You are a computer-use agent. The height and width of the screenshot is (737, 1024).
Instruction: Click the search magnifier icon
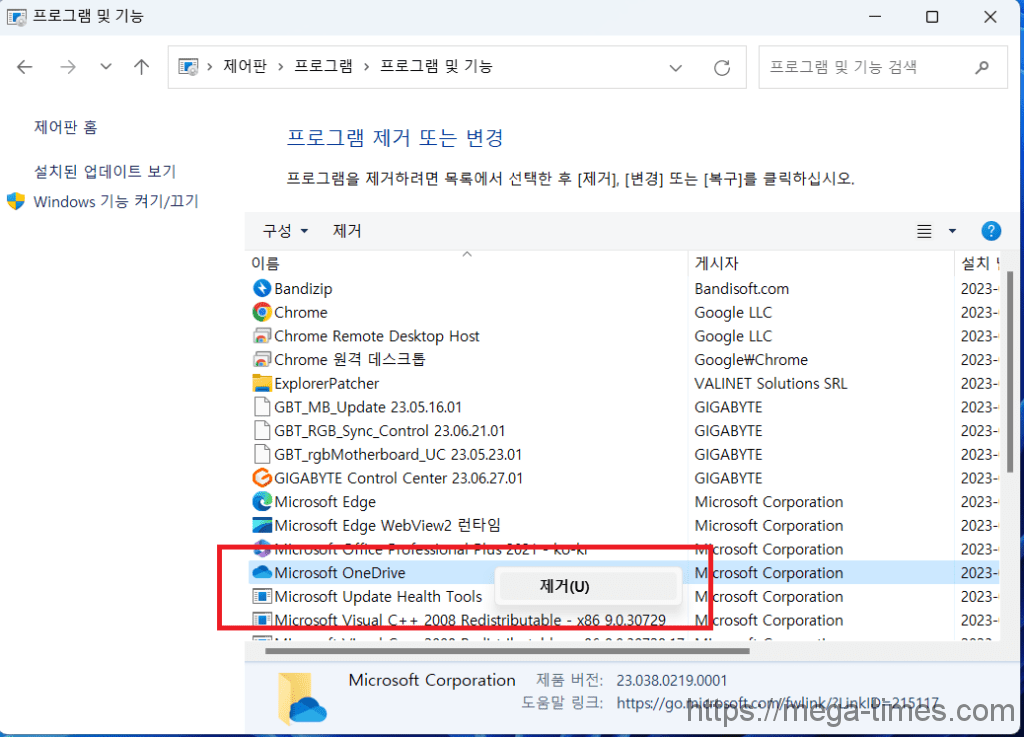(x=982, y=67)
